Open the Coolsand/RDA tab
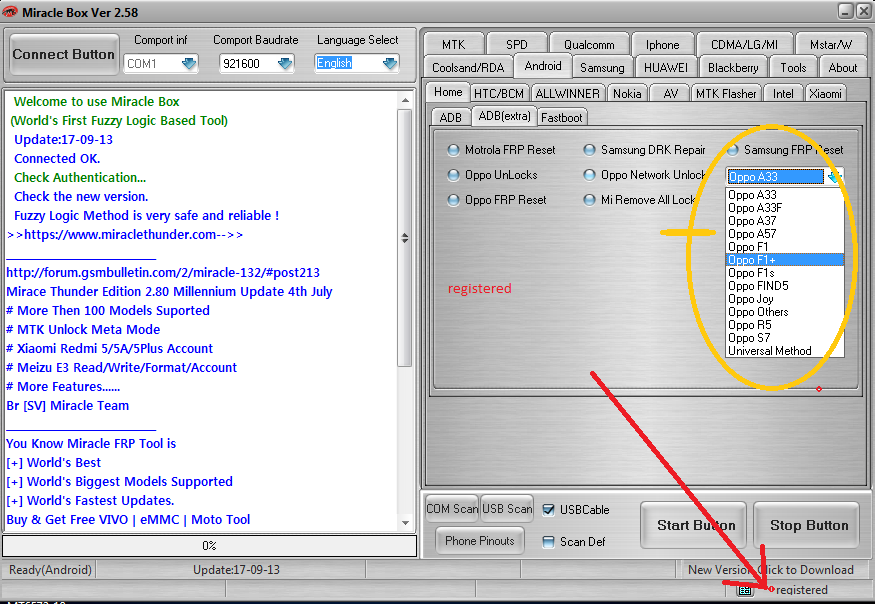The height and width of the screenshot is (604, 875). (x=468, y=68)
